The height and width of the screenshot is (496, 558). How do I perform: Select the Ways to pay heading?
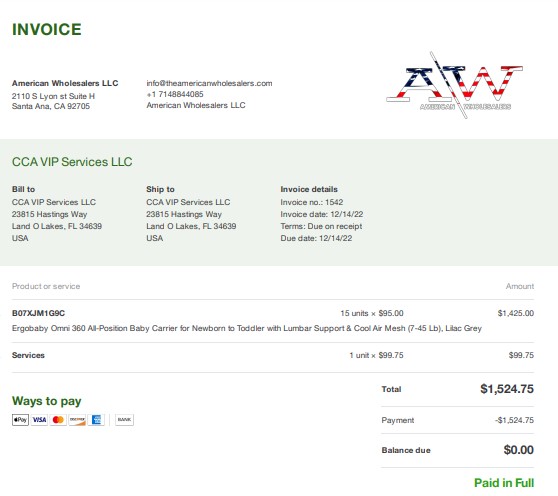tap(47, 401)
